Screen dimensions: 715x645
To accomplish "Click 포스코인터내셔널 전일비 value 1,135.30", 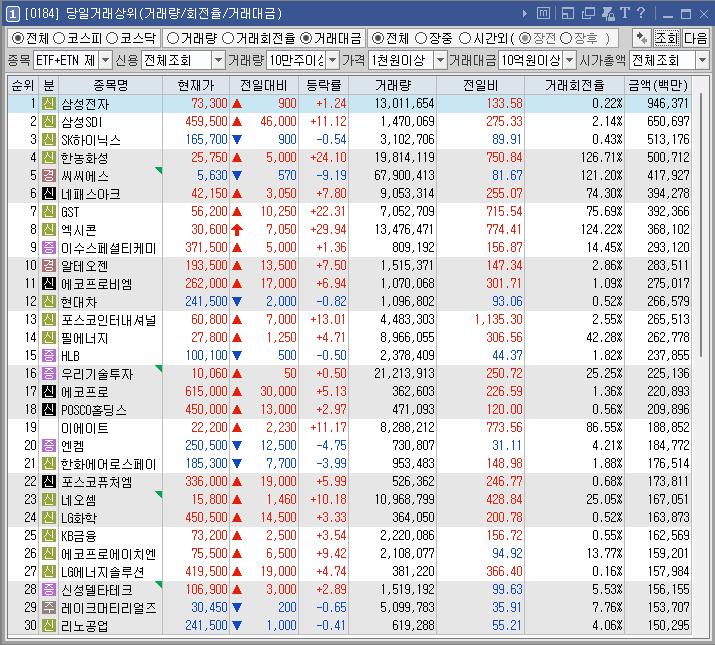I will point(498,319).
